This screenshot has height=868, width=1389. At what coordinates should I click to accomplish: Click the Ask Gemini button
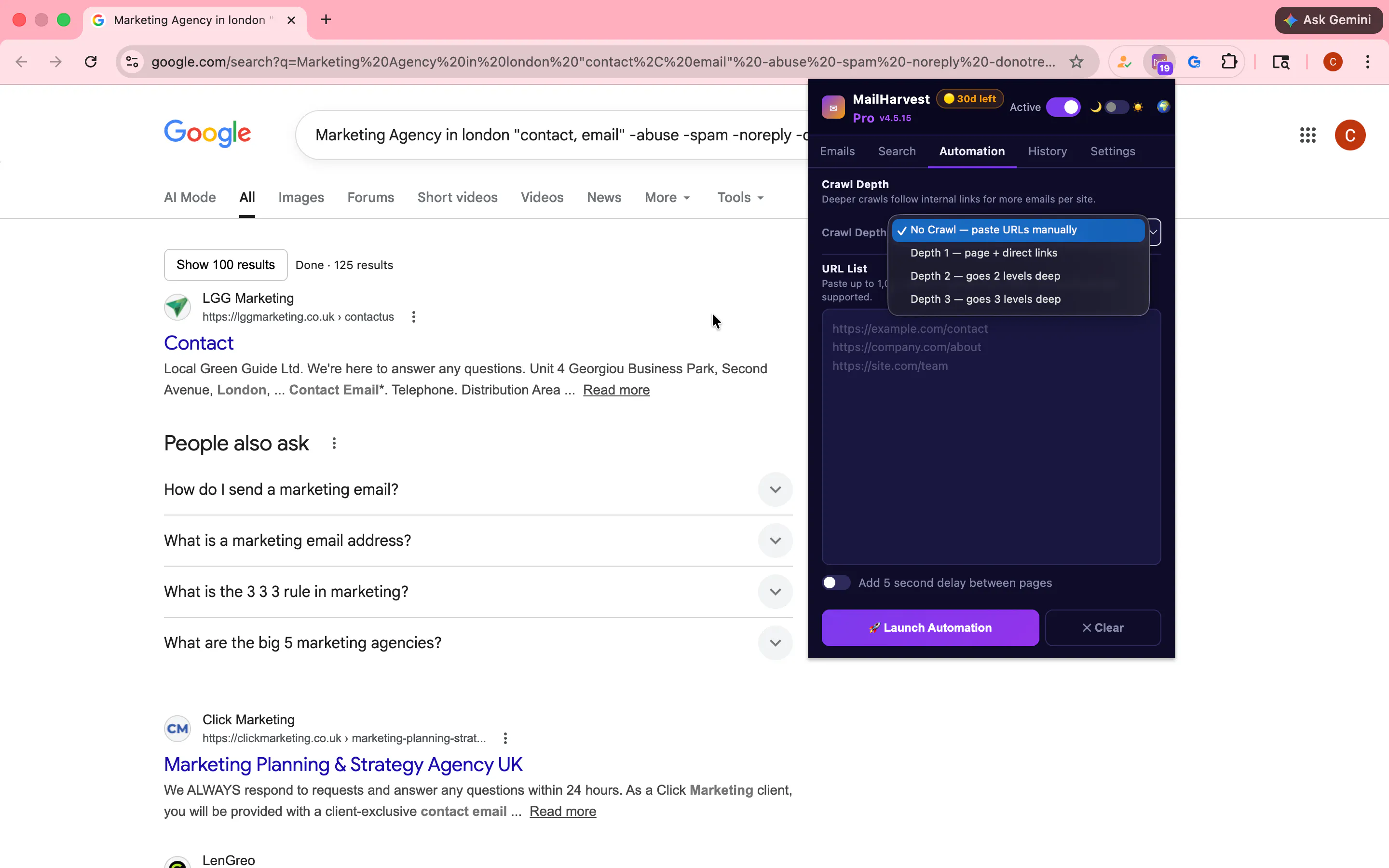(1328, 20)
